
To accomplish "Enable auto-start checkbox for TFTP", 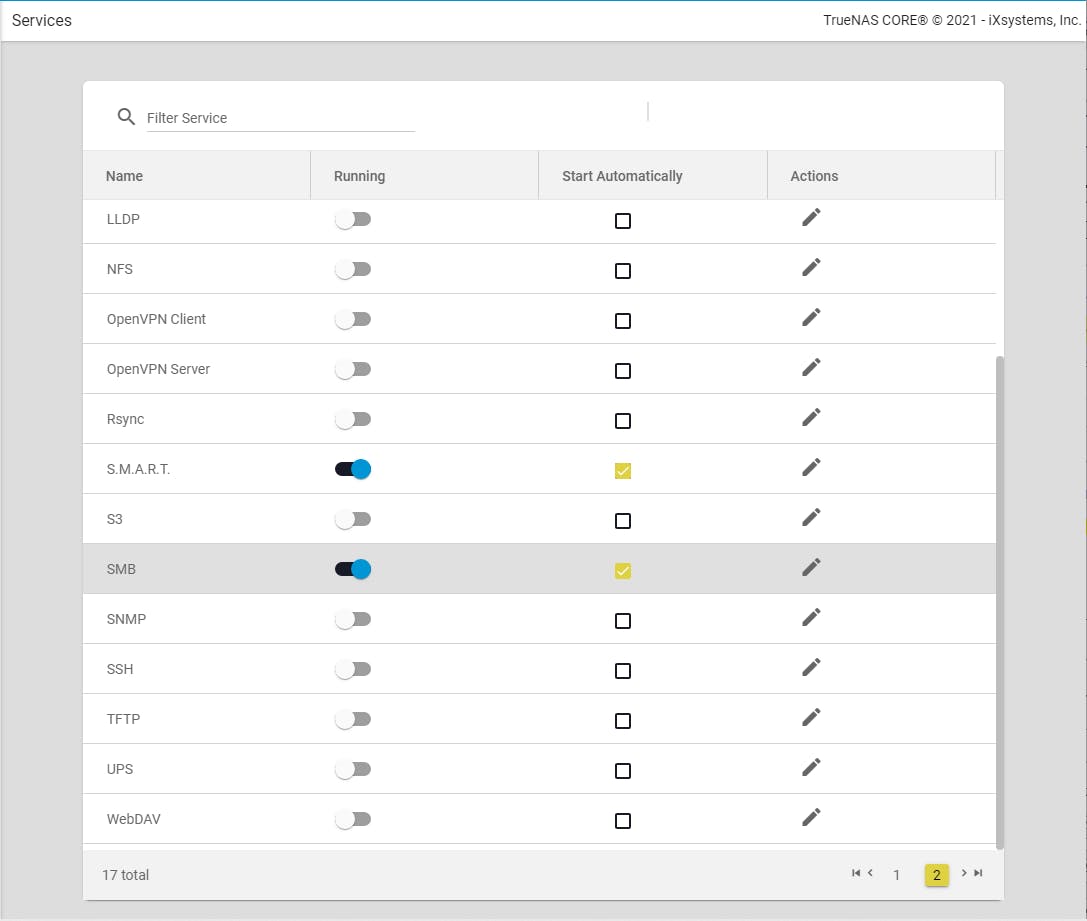I will pos(623,721).
